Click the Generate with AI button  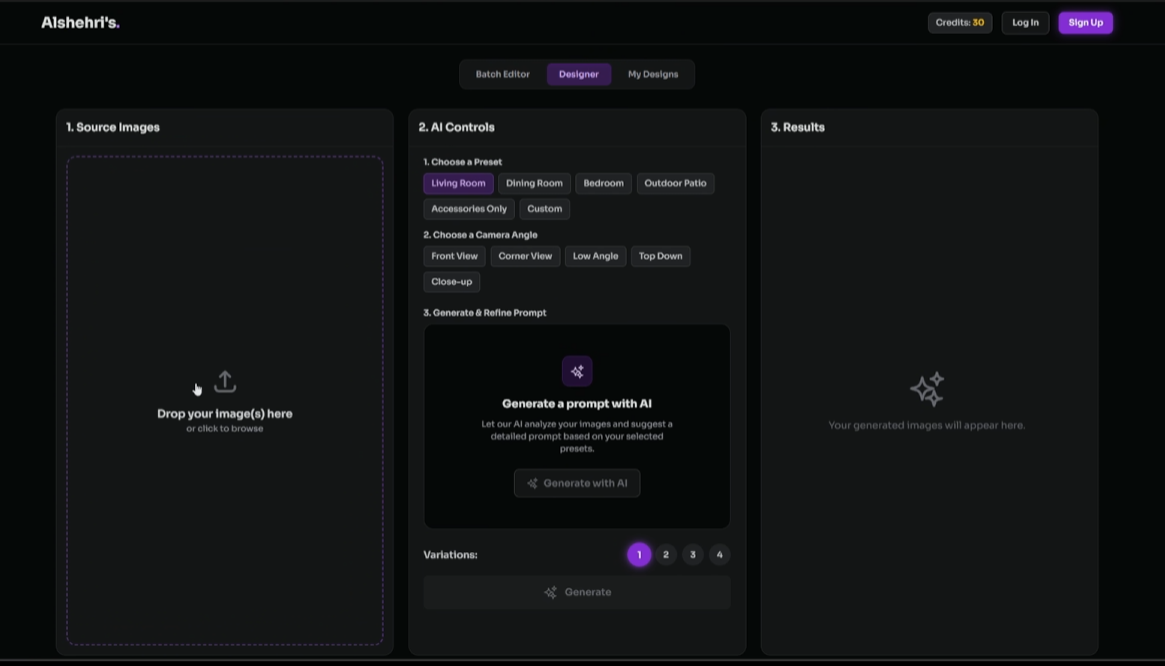pos(577,483)
